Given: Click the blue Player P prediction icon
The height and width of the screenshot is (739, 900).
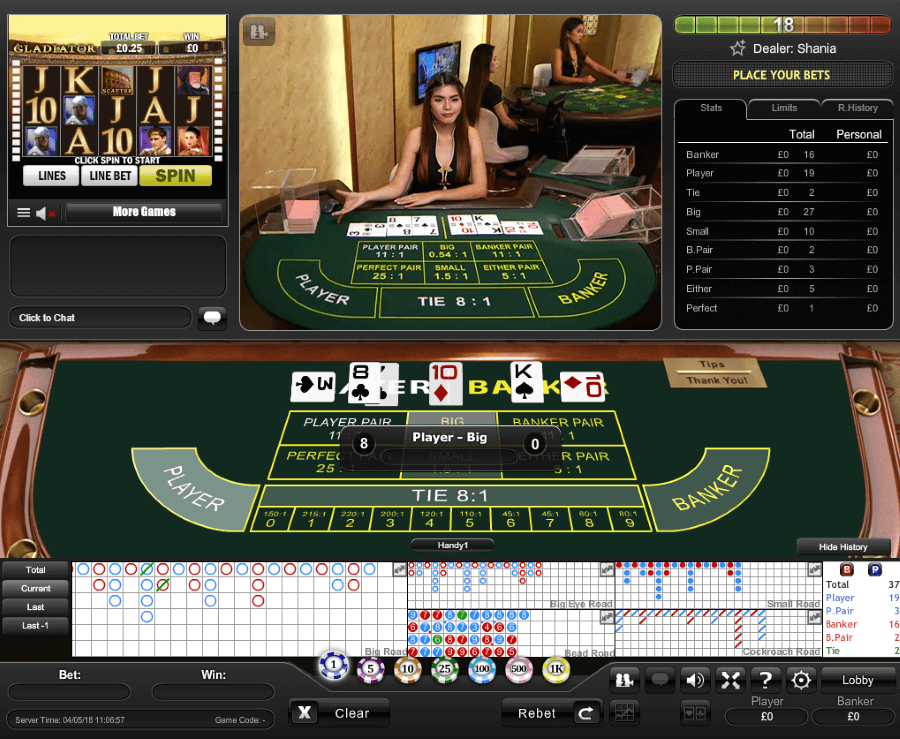Looking at the screenshot, I should pyautogui.click(x=875, y=570).
